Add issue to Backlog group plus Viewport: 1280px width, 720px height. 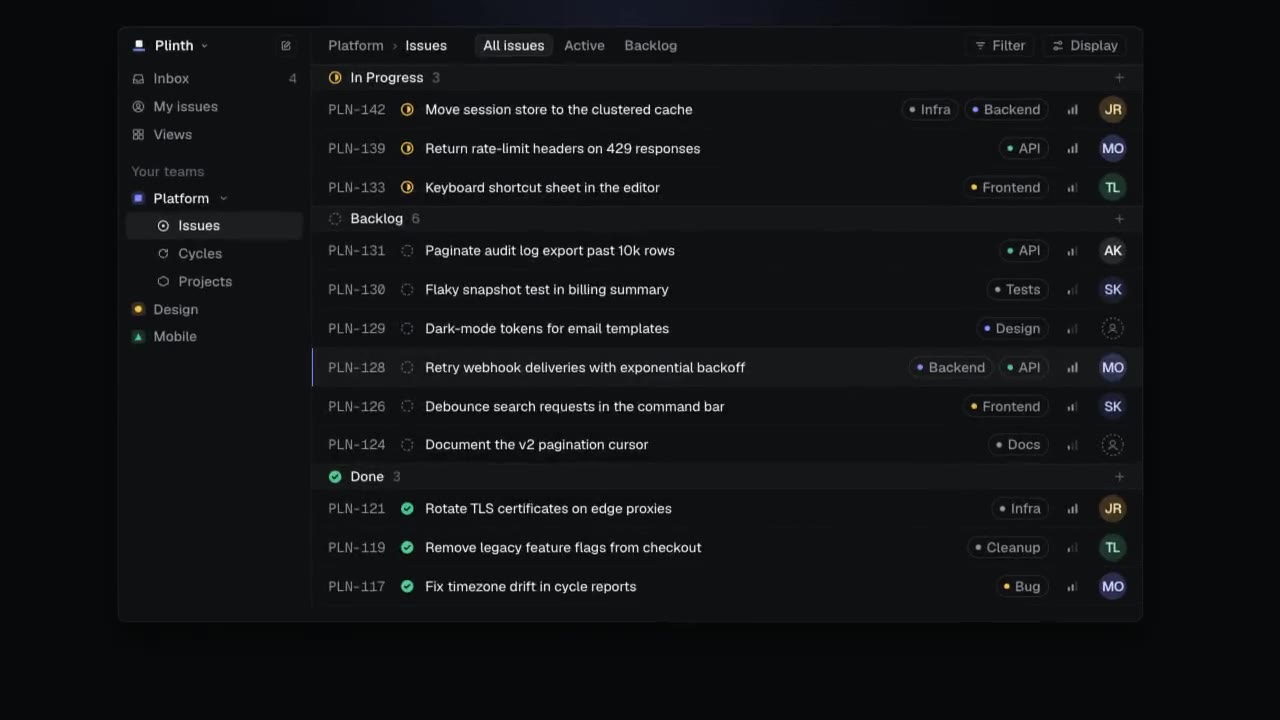1119,219
